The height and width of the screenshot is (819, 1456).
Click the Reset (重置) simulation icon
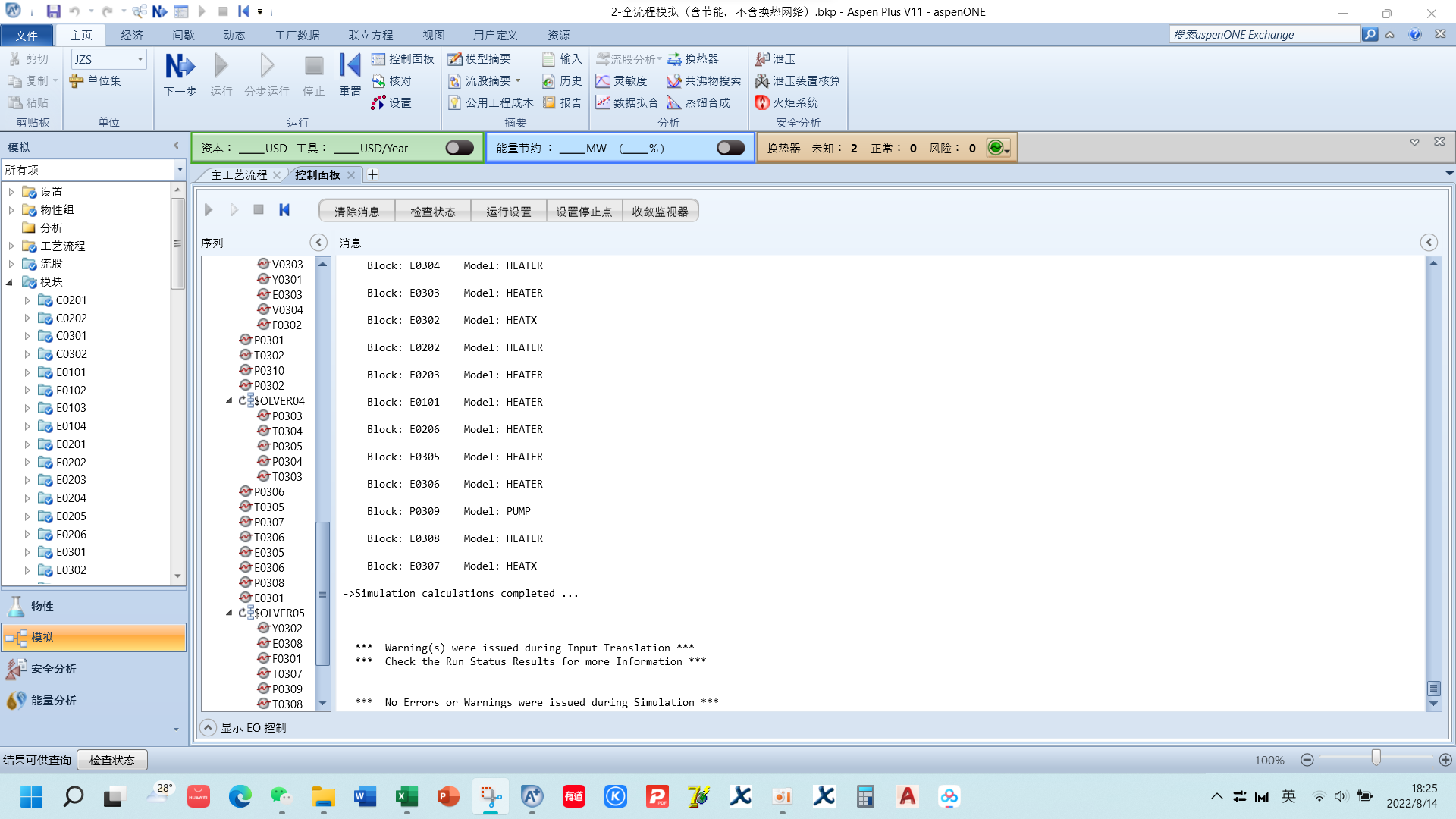(x=350, y=67)
